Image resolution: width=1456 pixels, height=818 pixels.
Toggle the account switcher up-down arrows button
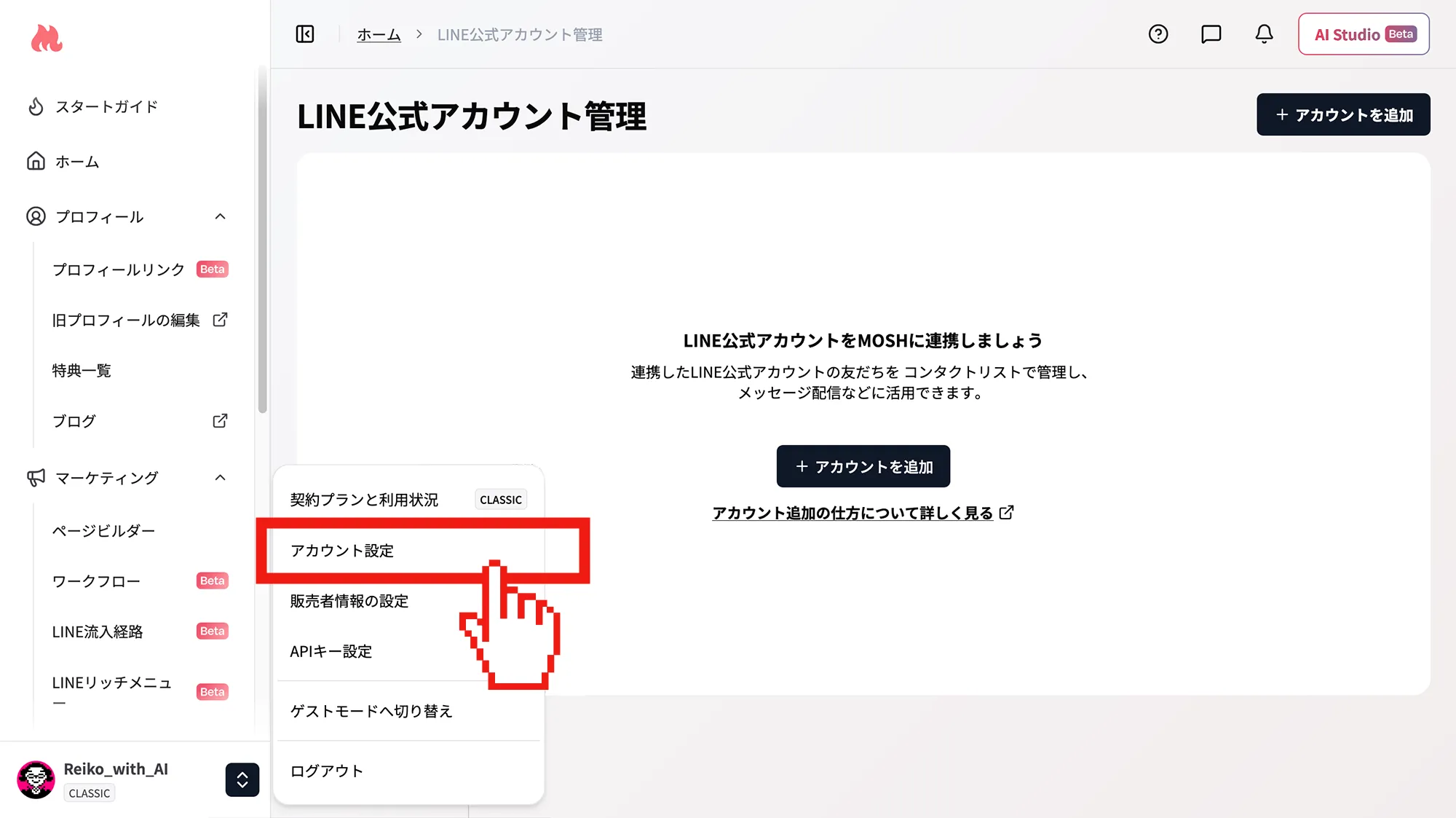pos(242,780)
